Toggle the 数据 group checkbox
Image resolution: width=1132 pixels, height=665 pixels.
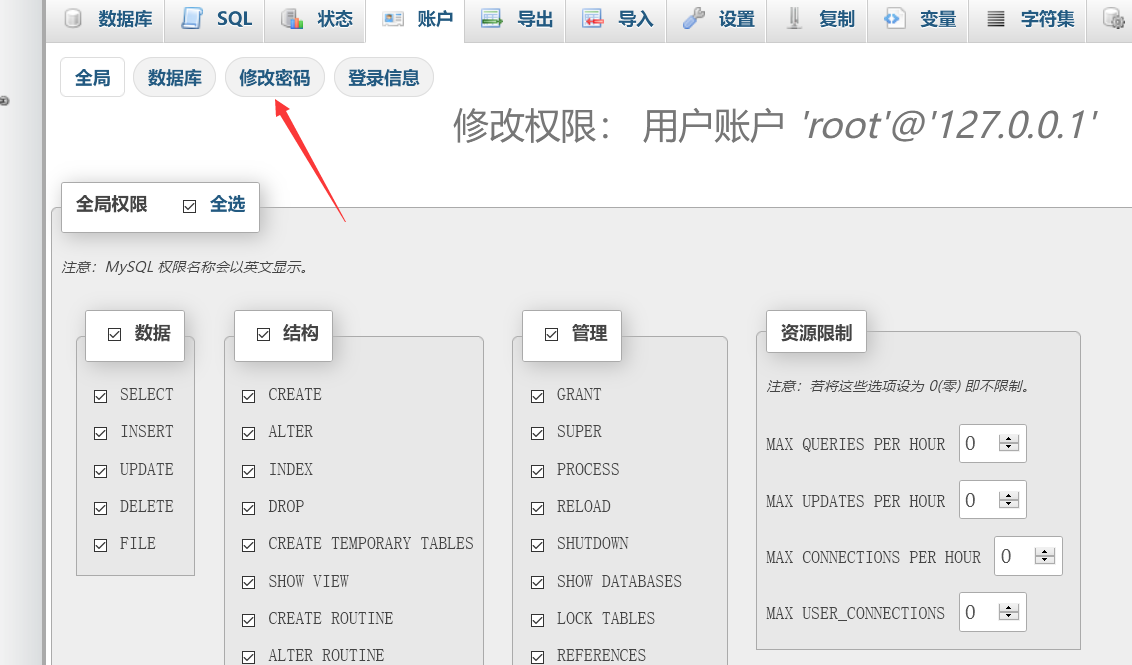coord(114,334)
